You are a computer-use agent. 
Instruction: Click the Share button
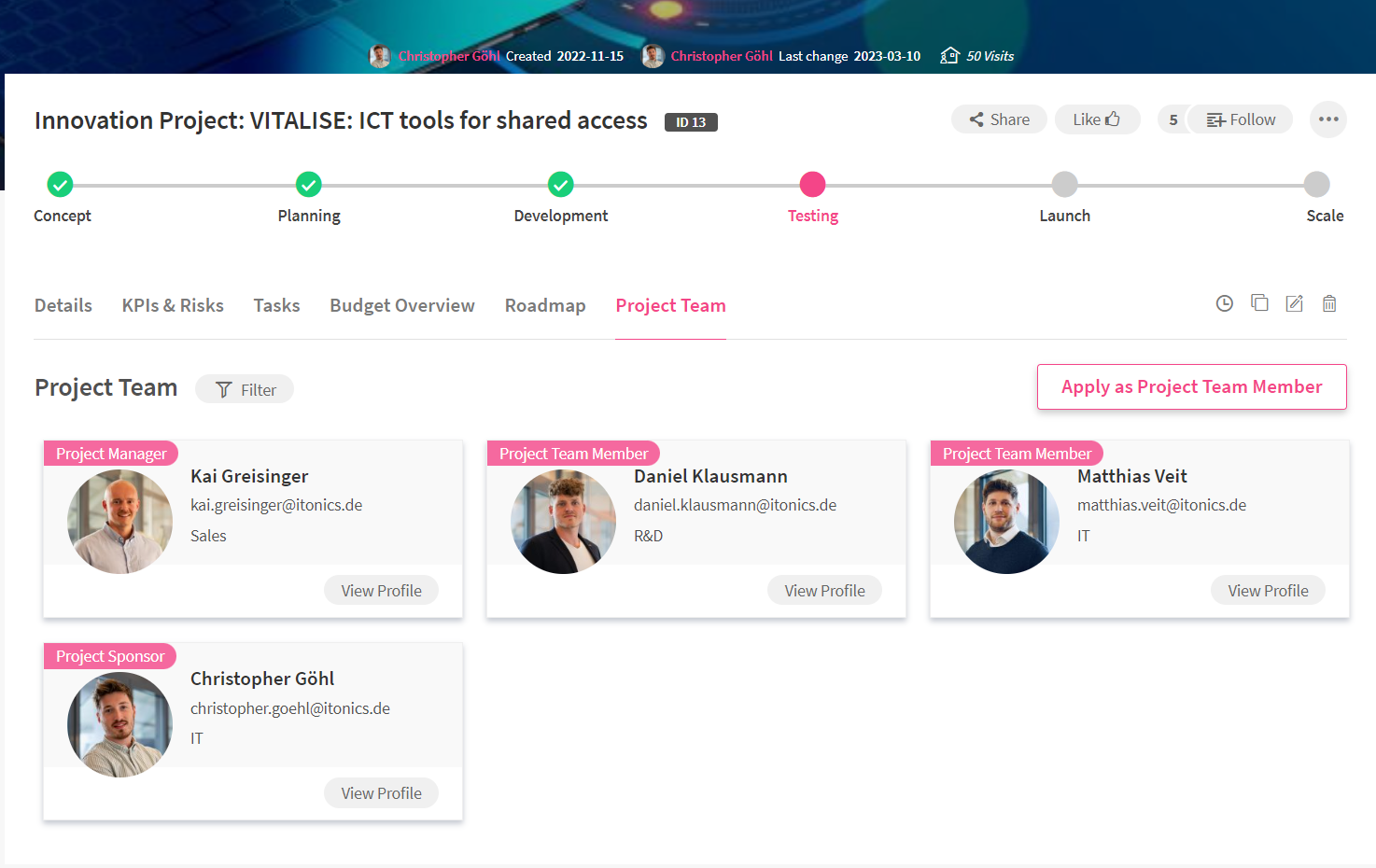click(999, 119)
